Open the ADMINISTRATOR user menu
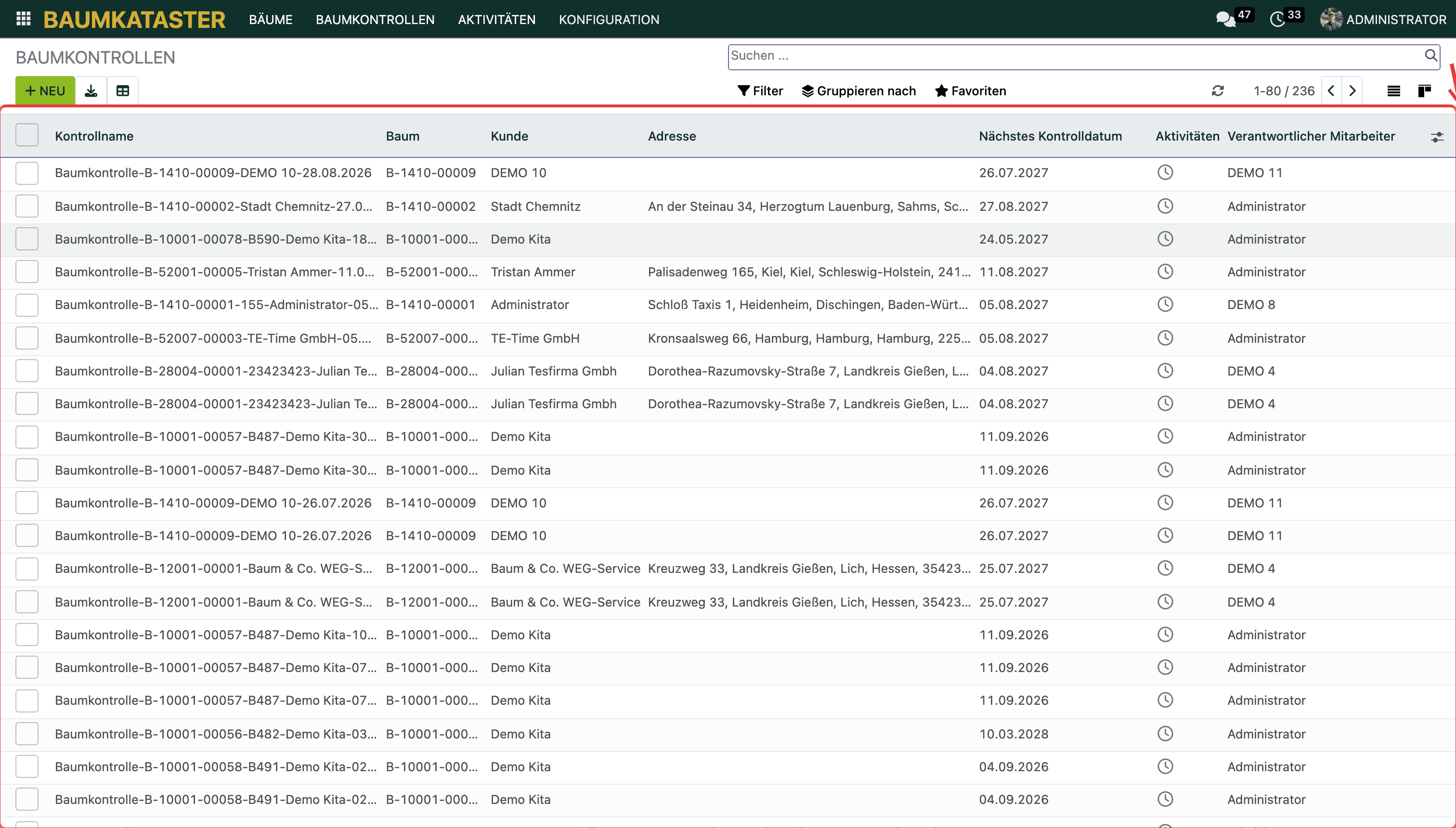Viewport: 1456px width, 828px height. tap(1383, 19)
